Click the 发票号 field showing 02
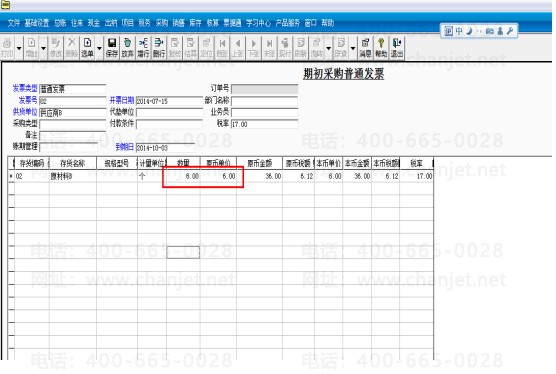 (x=72, y=101)
